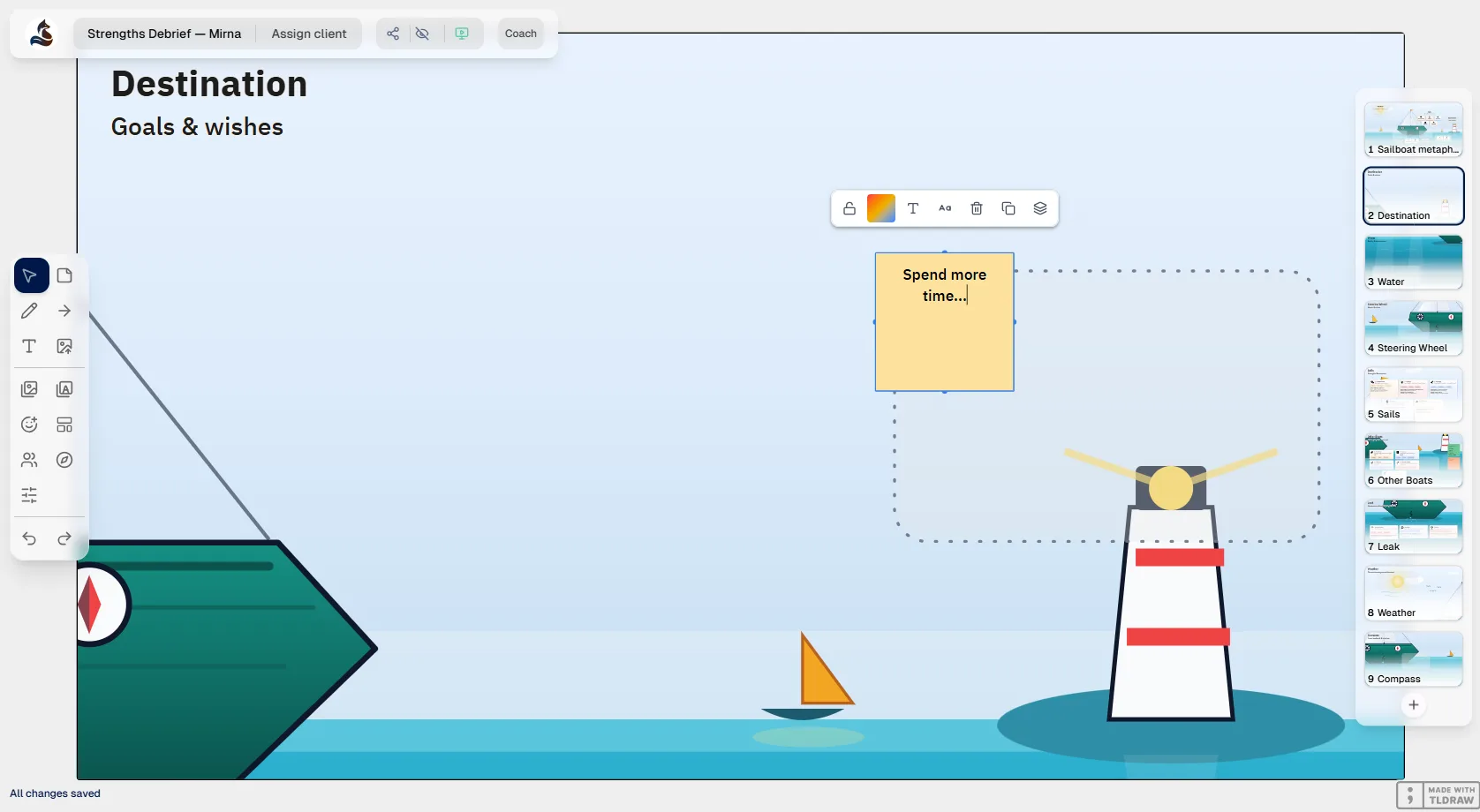Start presentation screen mode icon
This screenshot has width=1480, height=812.
coord(462,34)
